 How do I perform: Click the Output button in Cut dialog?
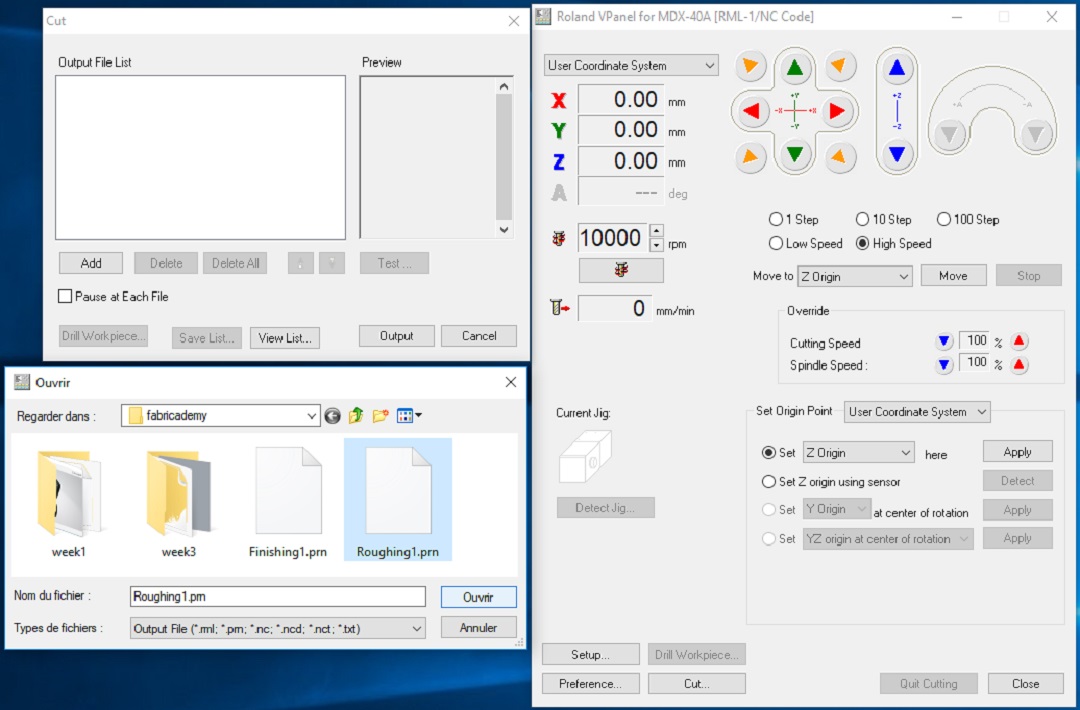397,336
